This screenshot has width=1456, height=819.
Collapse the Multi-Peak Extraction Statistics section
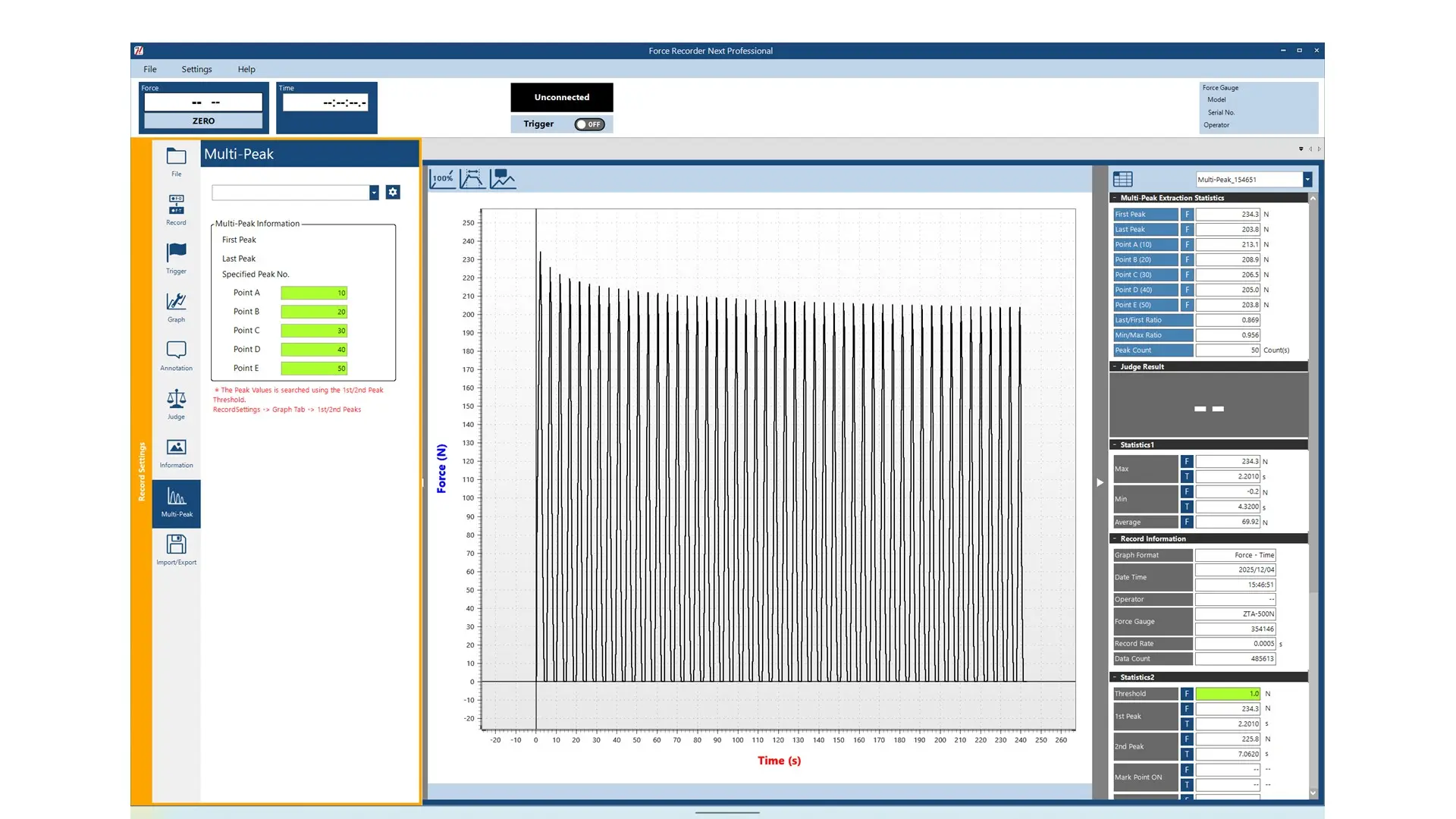tap(1115, 198)
